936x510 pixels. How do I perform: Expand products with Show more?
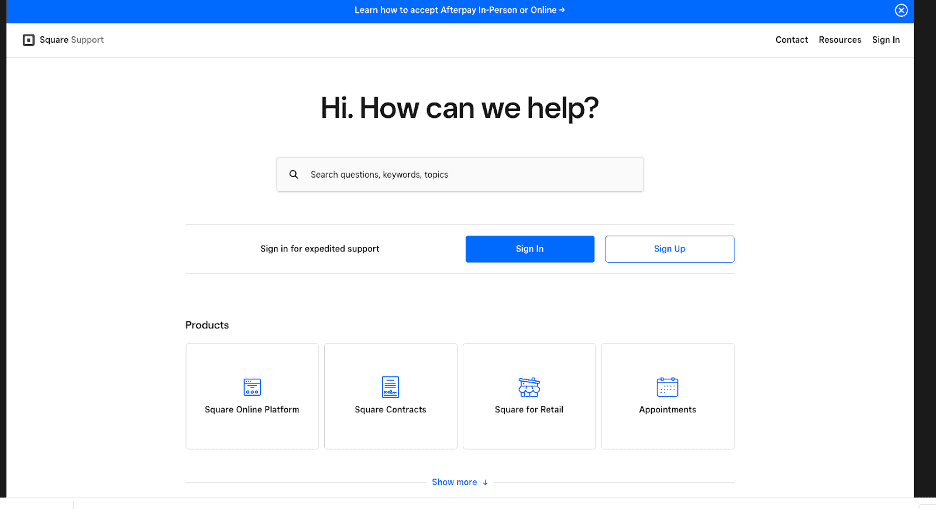coord(460,482)
